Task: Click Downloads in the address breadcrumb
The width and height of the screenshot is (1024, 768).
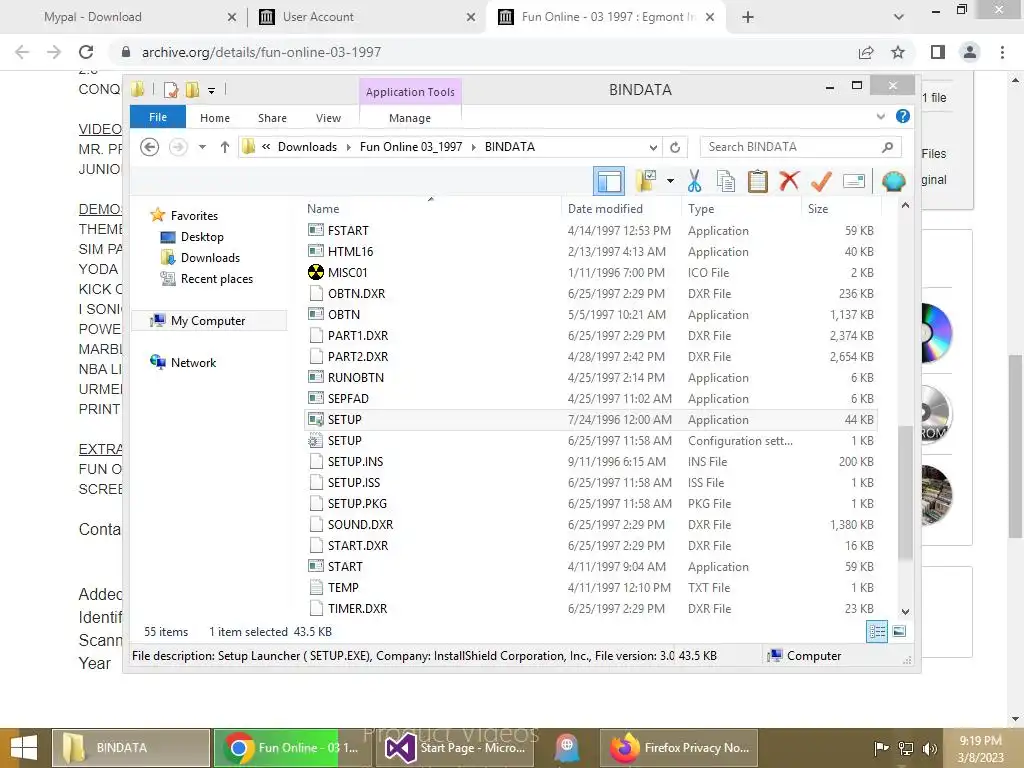Action: pos(308,147)
